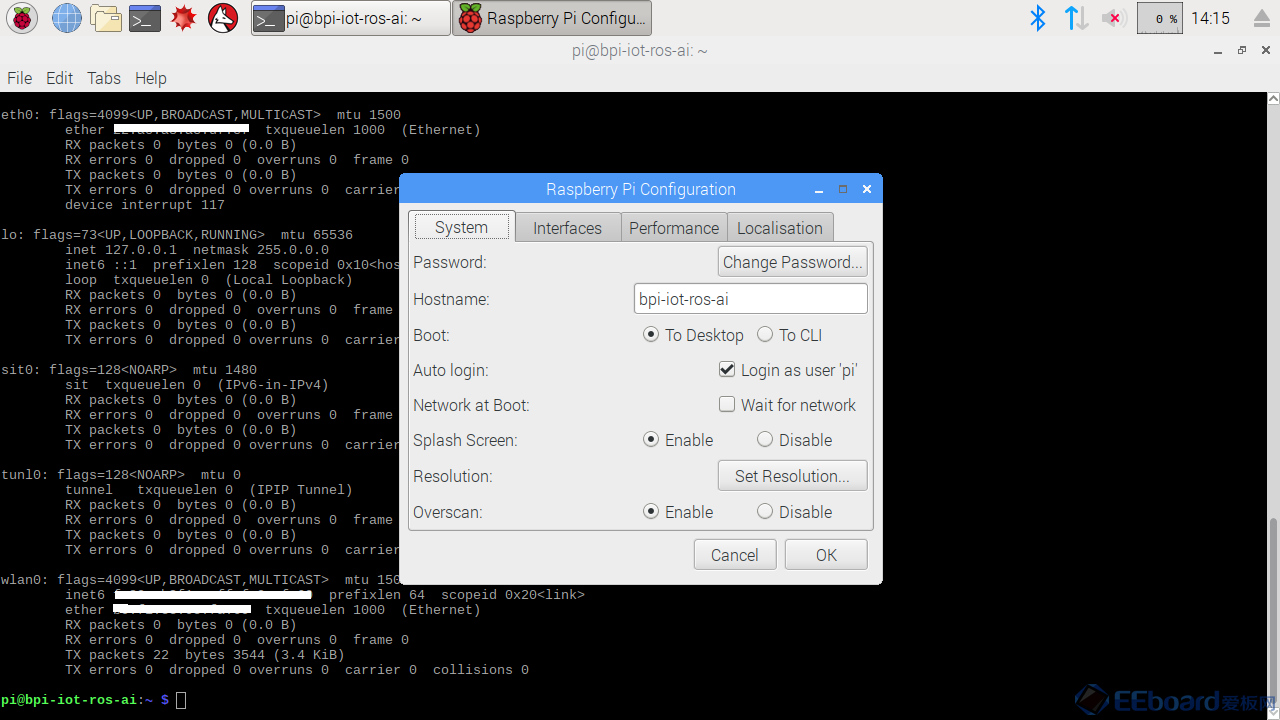Open the Bluetooth tray menu

click(1038, 18)
